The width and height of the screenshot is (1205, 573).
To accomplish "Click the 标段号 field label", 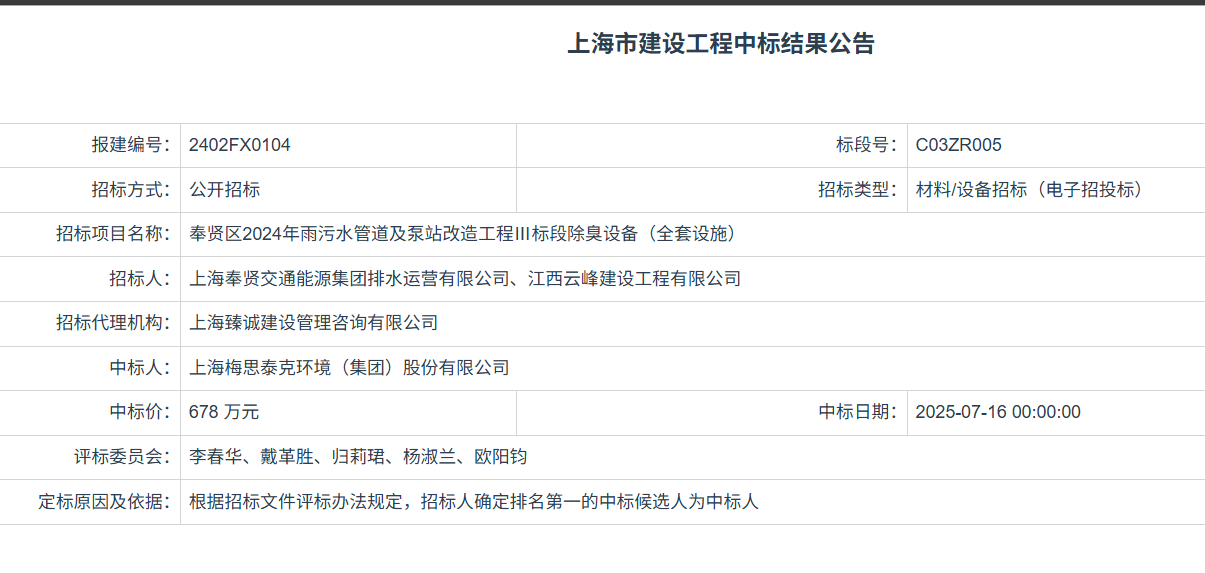I will point(866,145).
